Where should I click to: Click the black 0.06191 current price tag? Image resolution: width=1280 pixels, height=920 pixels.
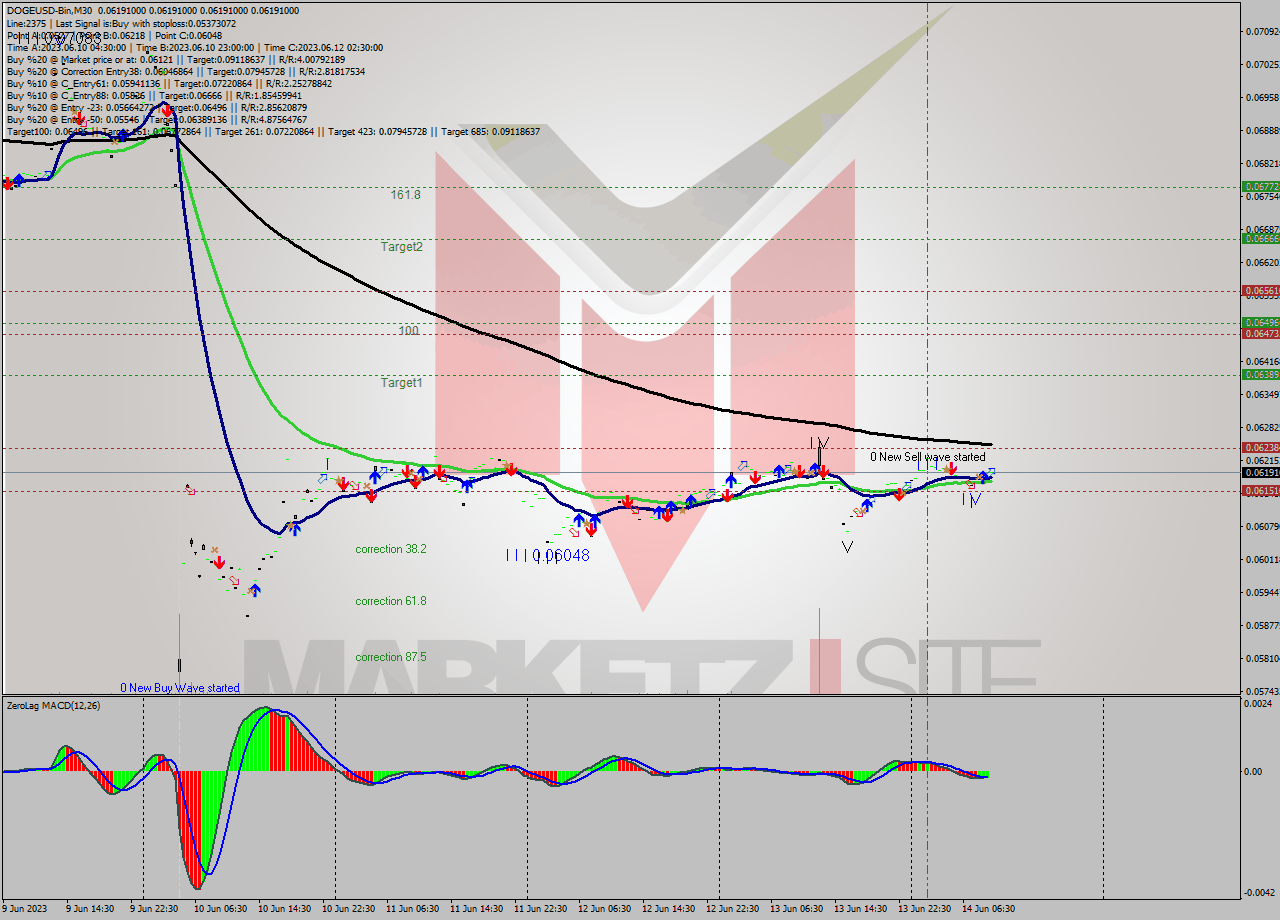tap(1259, 472)
